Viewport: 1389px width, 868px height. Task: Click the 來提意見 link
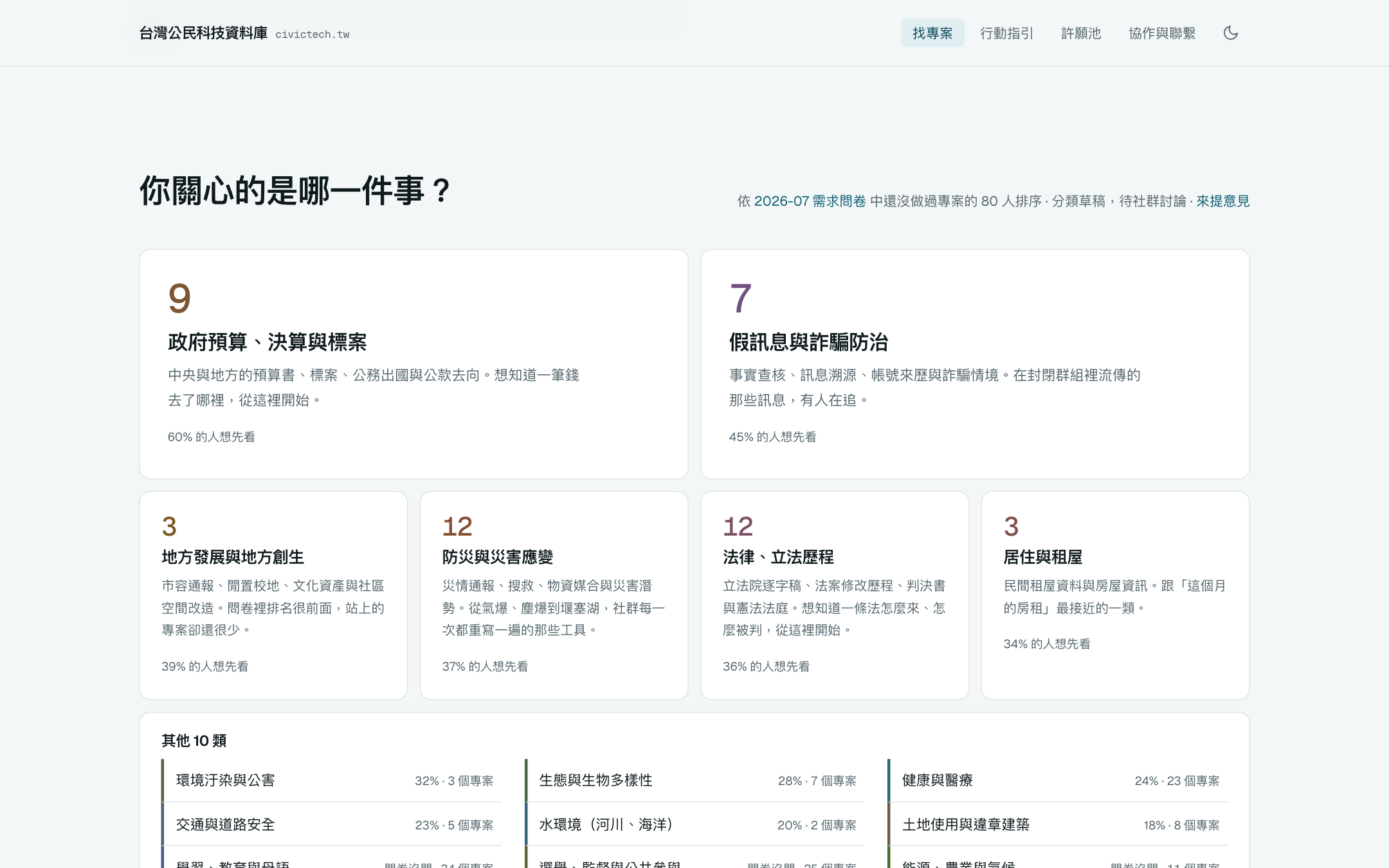click(1222, 201)
